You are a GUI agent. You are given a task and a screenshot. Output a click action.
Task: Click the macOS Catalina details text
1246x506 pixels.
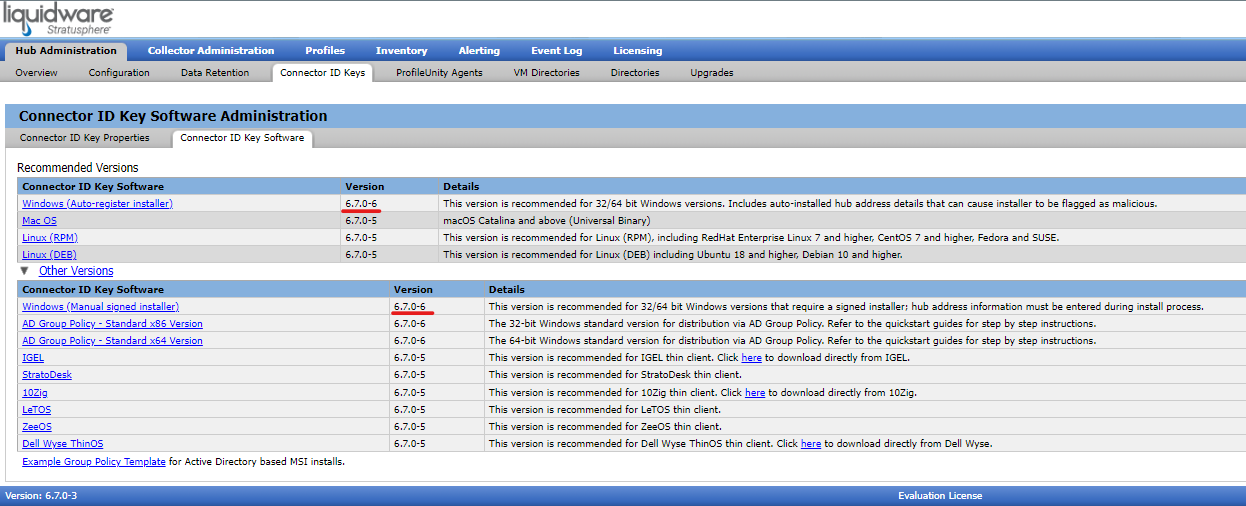[547, 221]
